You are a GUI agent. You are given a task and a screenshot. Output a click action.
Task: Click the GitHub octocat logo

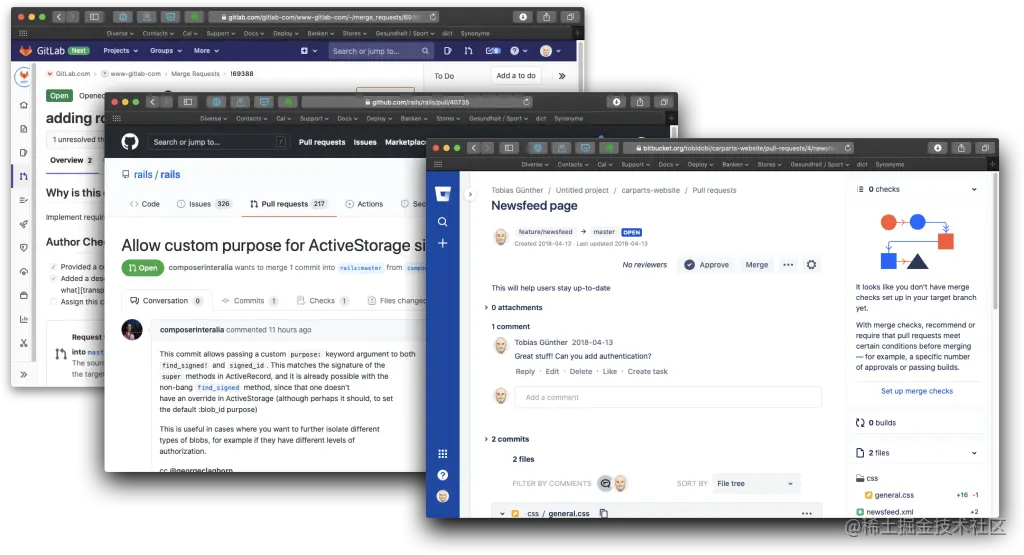click(130, 142)
